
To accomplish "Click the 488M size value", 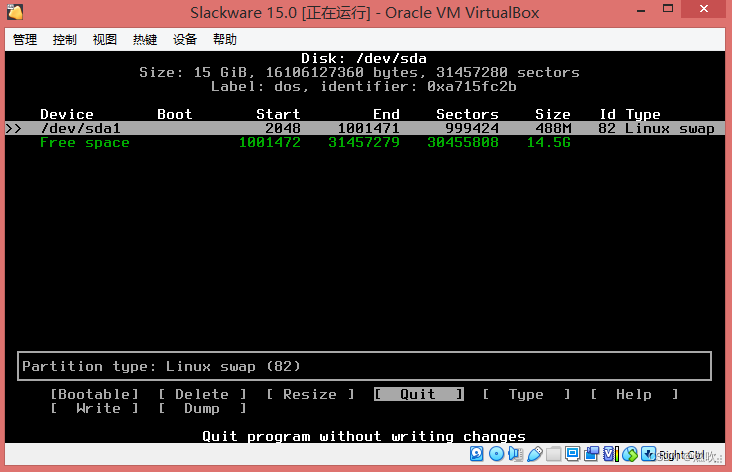I will [x=553, y=128].
